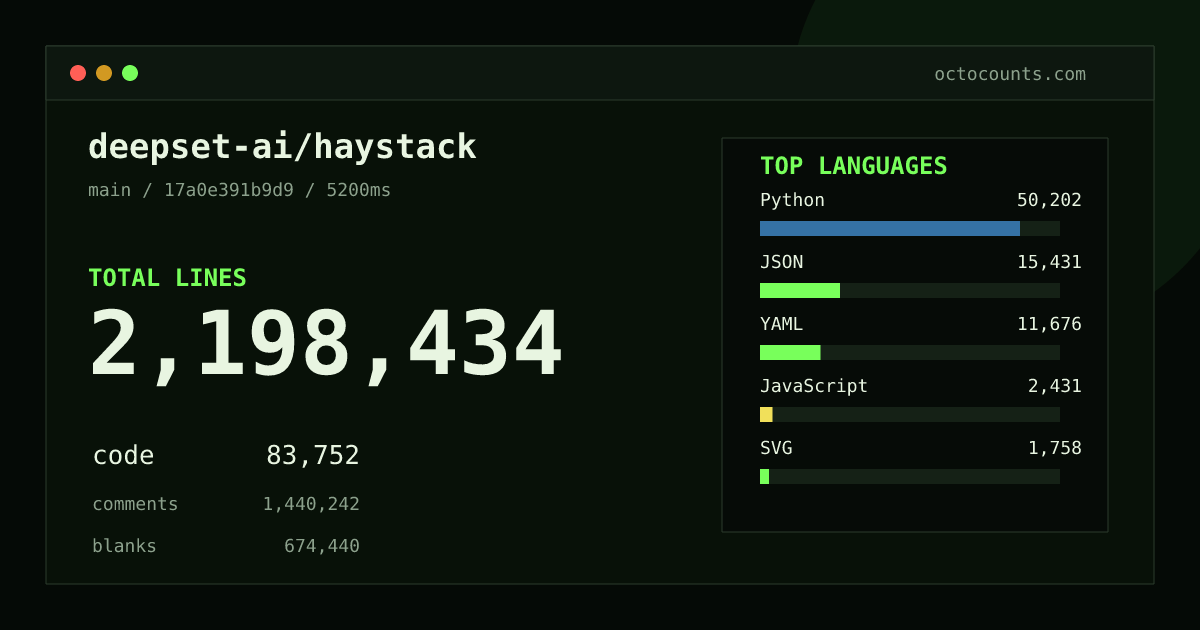Click the green YAML progress bar
Screen dimensions: 1200x630
pyautogui.click(x=790, y=352)
